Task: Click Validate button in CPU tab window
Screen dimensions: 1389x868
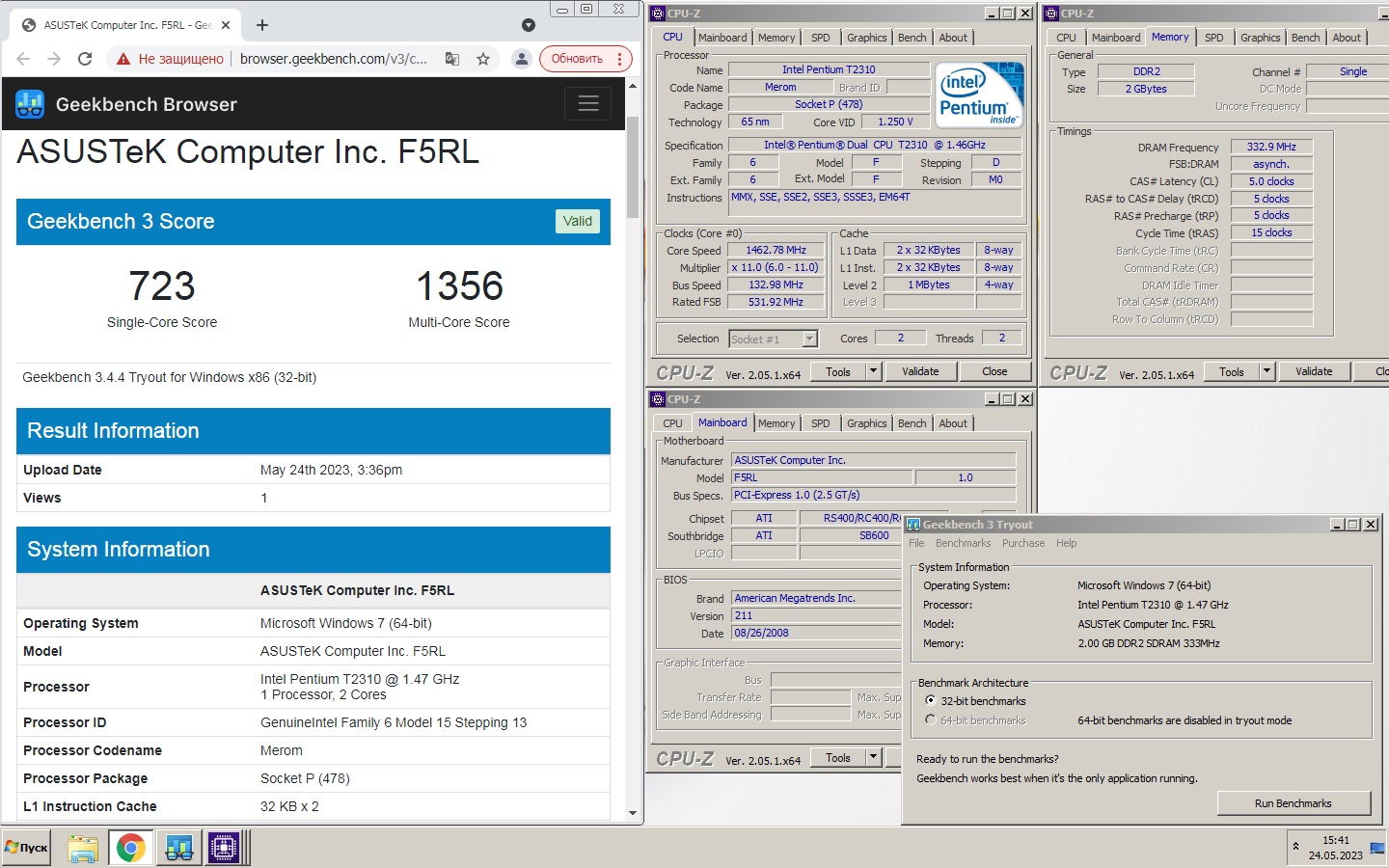Action: (x=920, y=371)
